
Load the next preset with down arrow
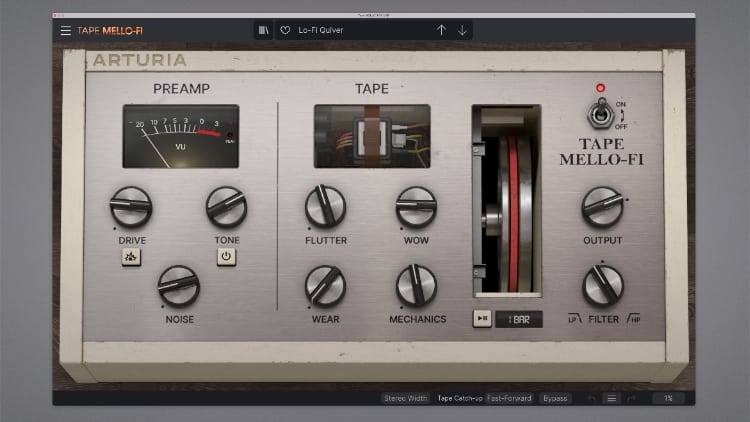[x=462, y=30]
